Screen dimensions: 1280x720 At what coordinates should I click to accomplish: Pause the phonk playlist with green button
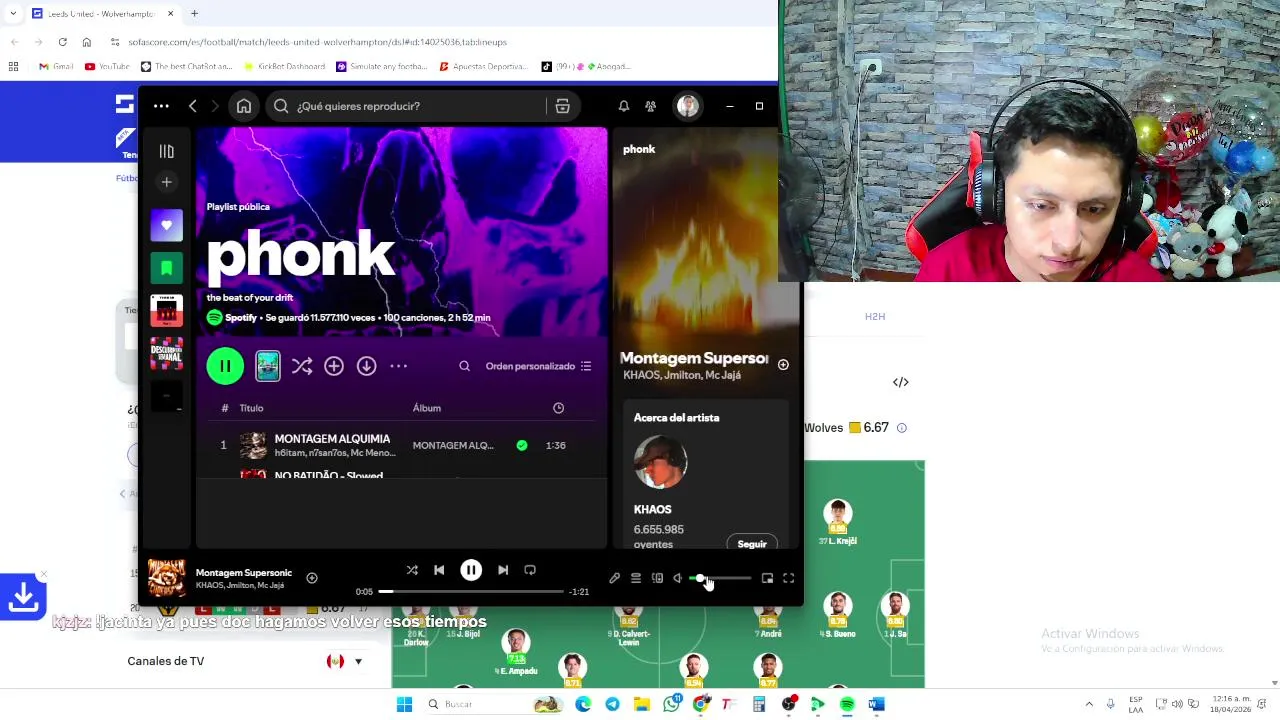click(225, 366)
